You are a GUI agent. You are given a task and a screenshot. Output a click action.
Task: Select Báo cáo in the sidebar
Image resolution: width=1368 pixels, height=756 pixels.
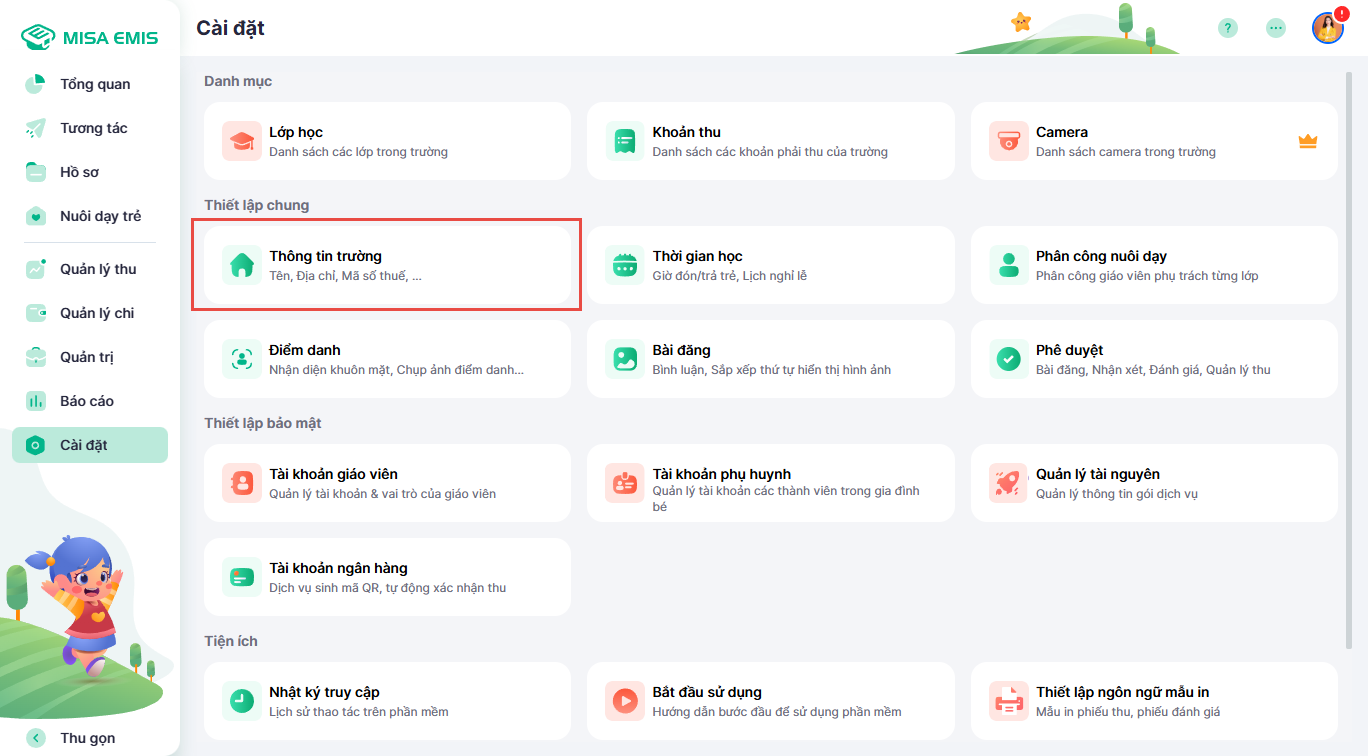pyautogui.click(x=86, y=401)
